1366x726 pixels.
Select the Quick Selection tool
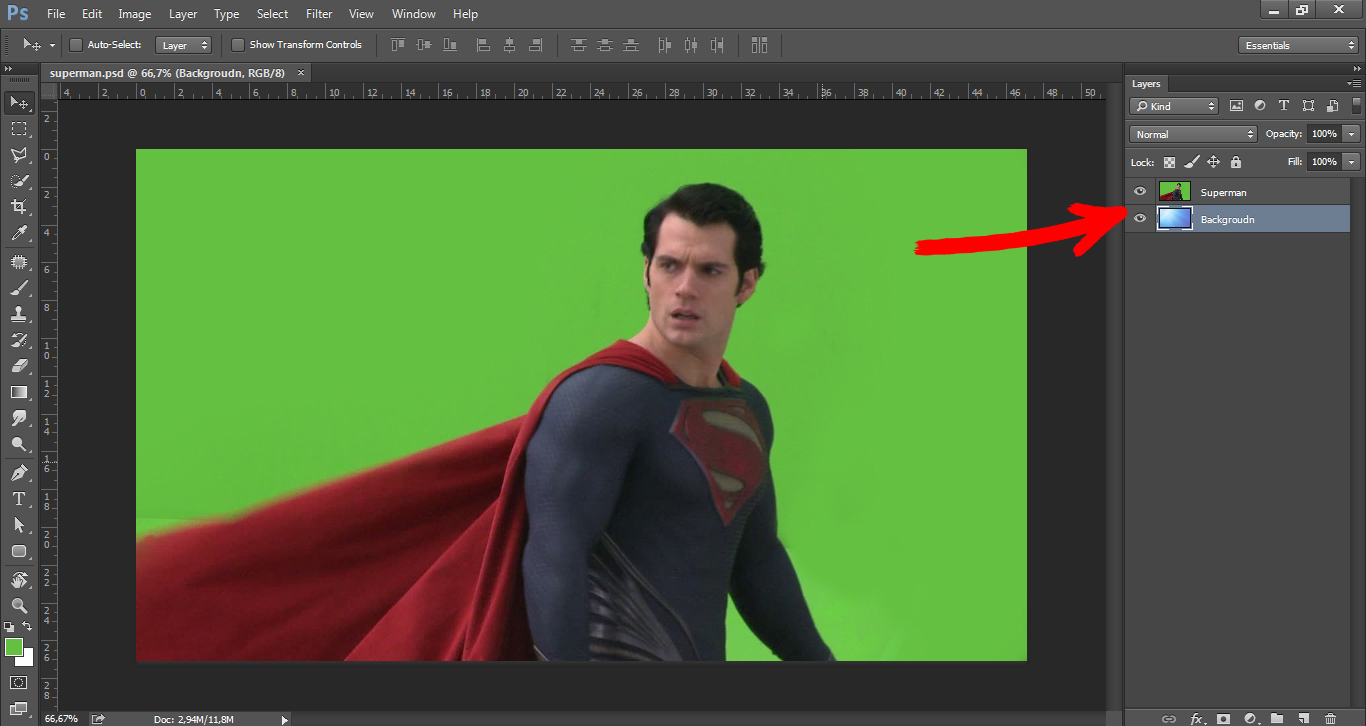19,181
